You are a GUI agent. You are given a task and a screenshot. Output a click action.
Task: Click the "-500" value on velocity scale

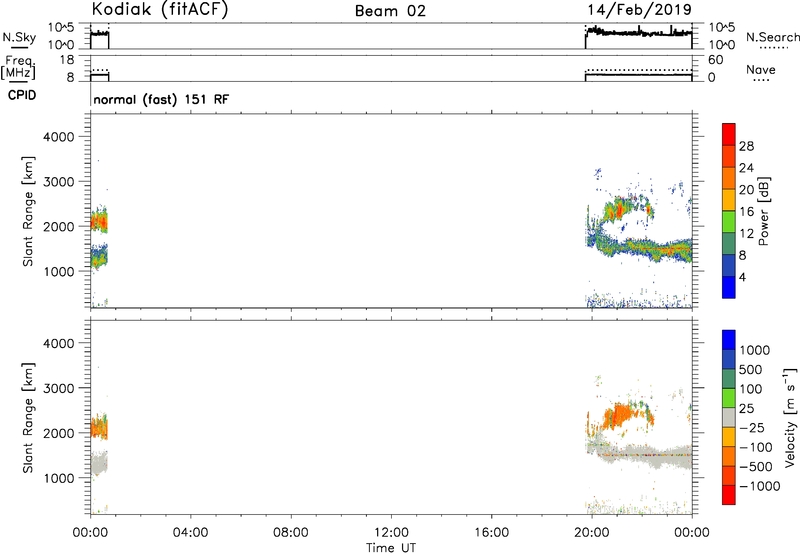click(756, 467)
